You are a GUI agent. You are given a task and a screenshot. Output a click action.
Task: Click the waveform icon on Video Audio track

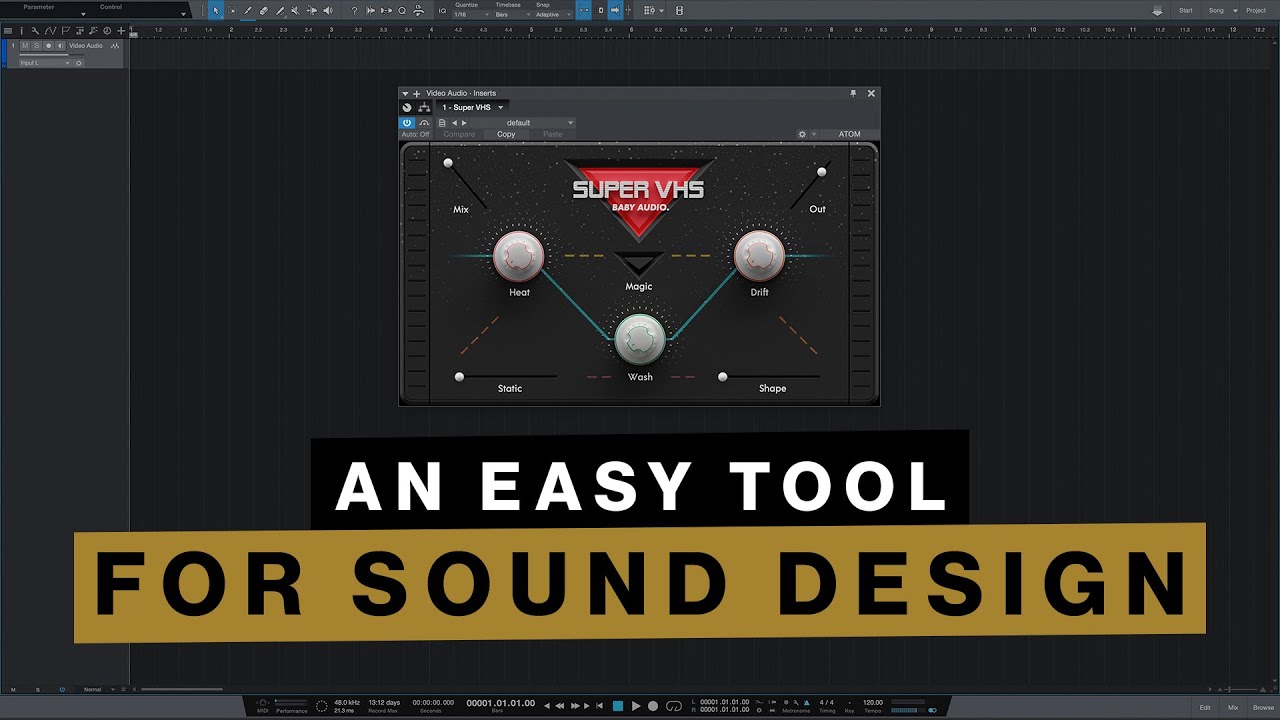(x=115, y=46)
